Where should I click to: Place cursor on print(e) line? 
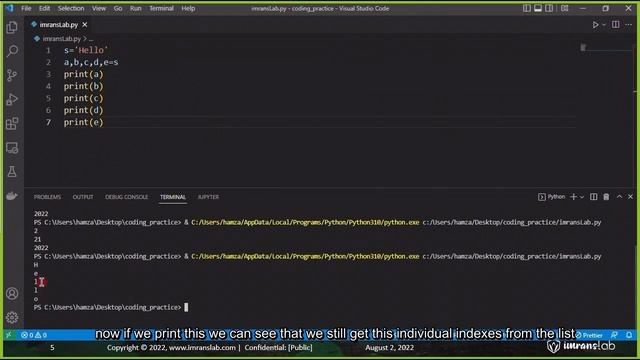pos(83,122)
